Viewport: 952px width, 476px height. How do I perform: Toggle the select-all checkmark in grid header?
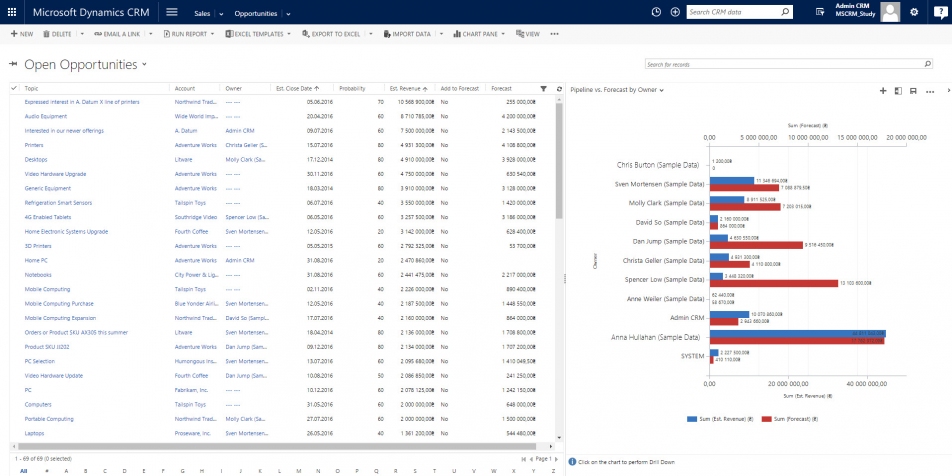14,88
